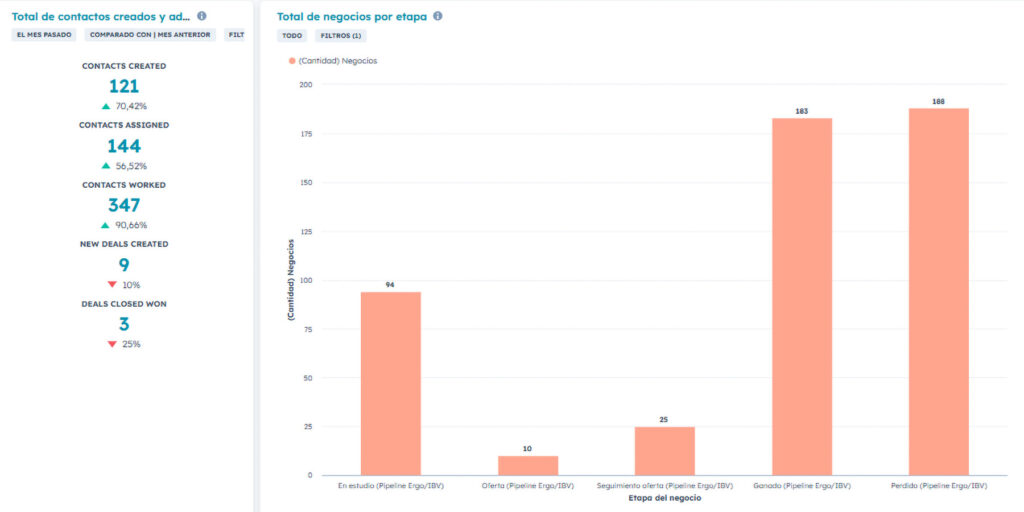
Task: Click info icon beside Total de contactos title
Action: click(202, 16)
